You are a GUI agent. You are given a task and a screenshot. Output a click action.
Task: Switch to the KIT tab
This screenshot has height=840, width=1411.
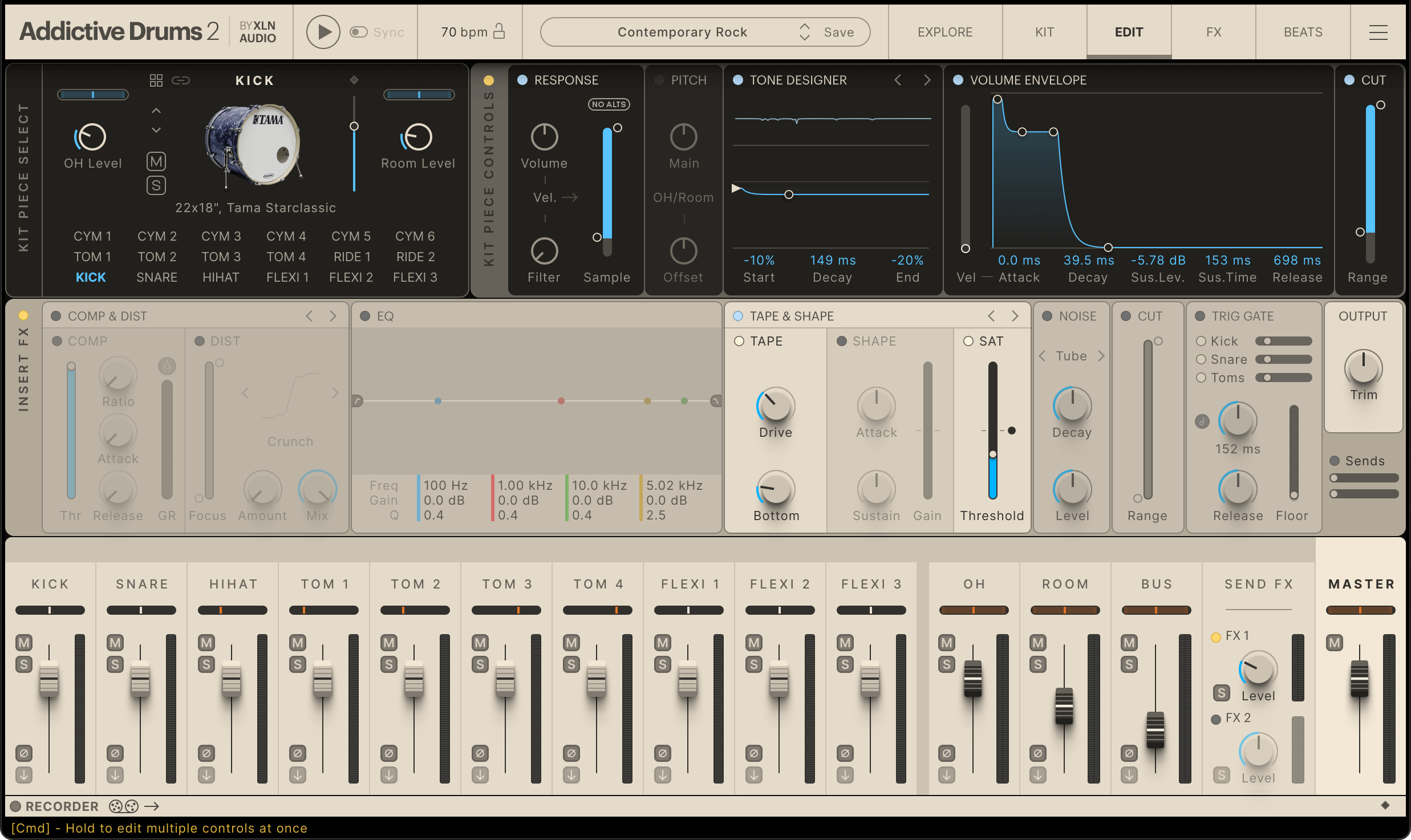point(1044,32)
